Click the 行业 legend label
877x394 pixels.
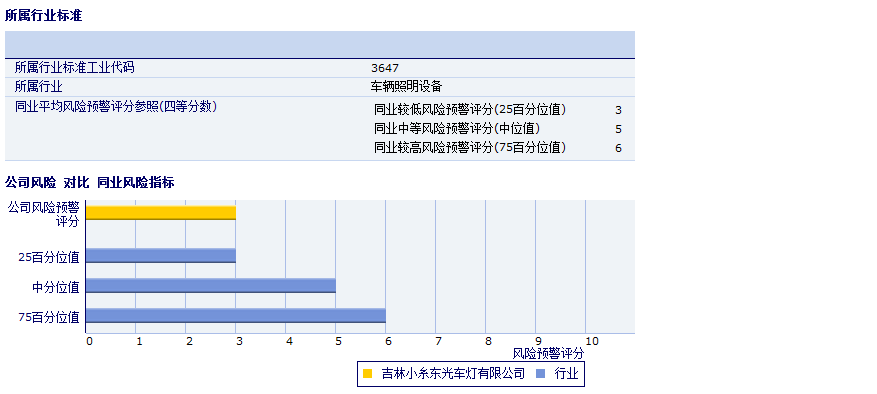coord(566,373)
